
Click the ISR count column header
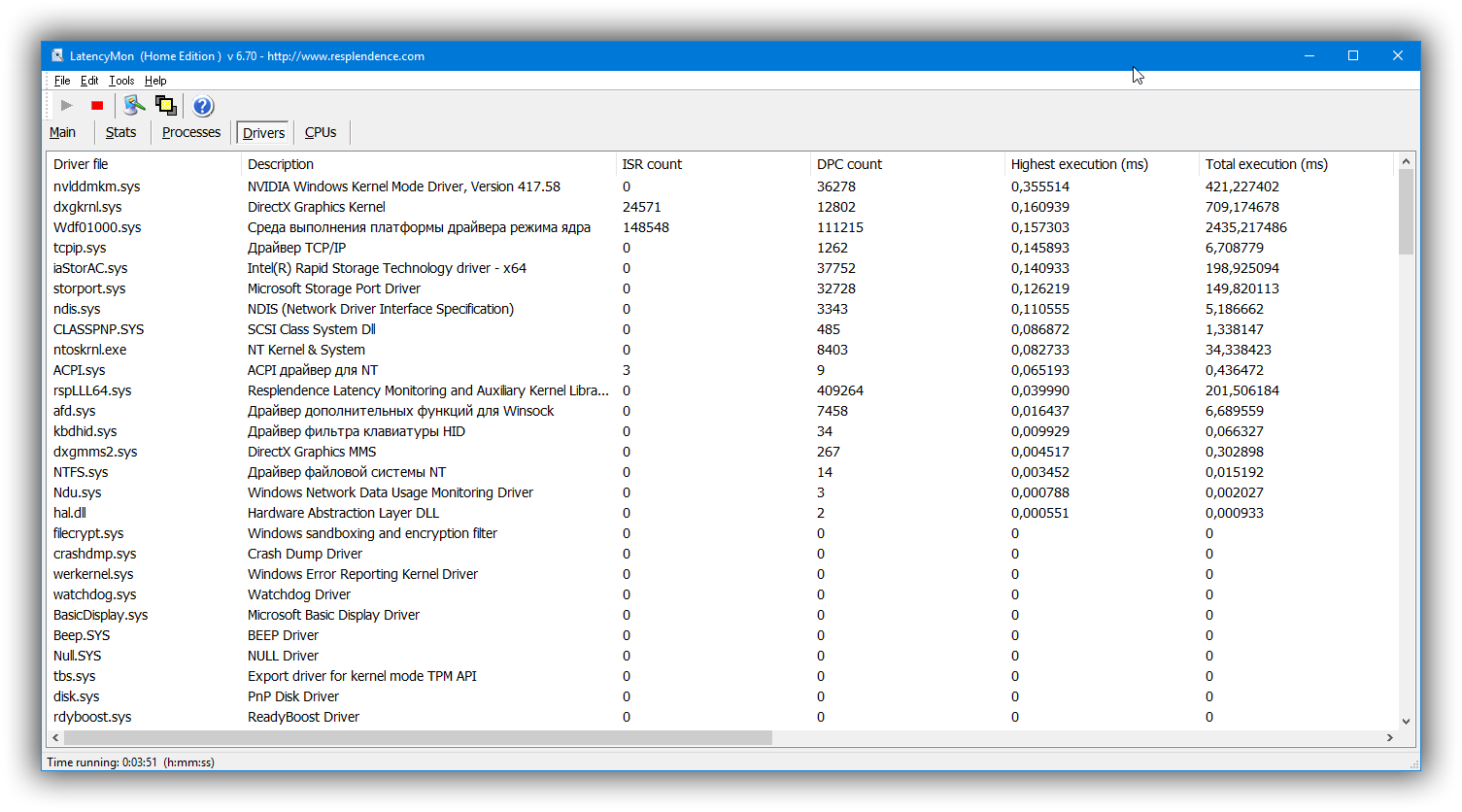(652, 164)
